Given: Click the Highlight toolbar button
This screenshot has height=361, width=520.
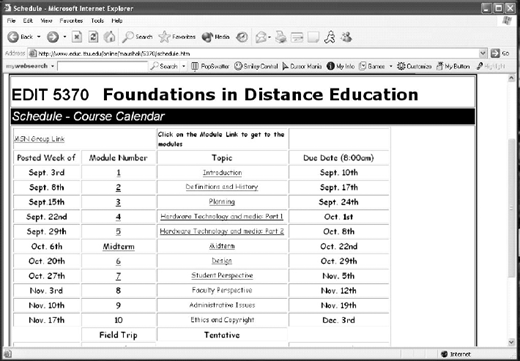Looking at the screenshot, I should (491, 66).
